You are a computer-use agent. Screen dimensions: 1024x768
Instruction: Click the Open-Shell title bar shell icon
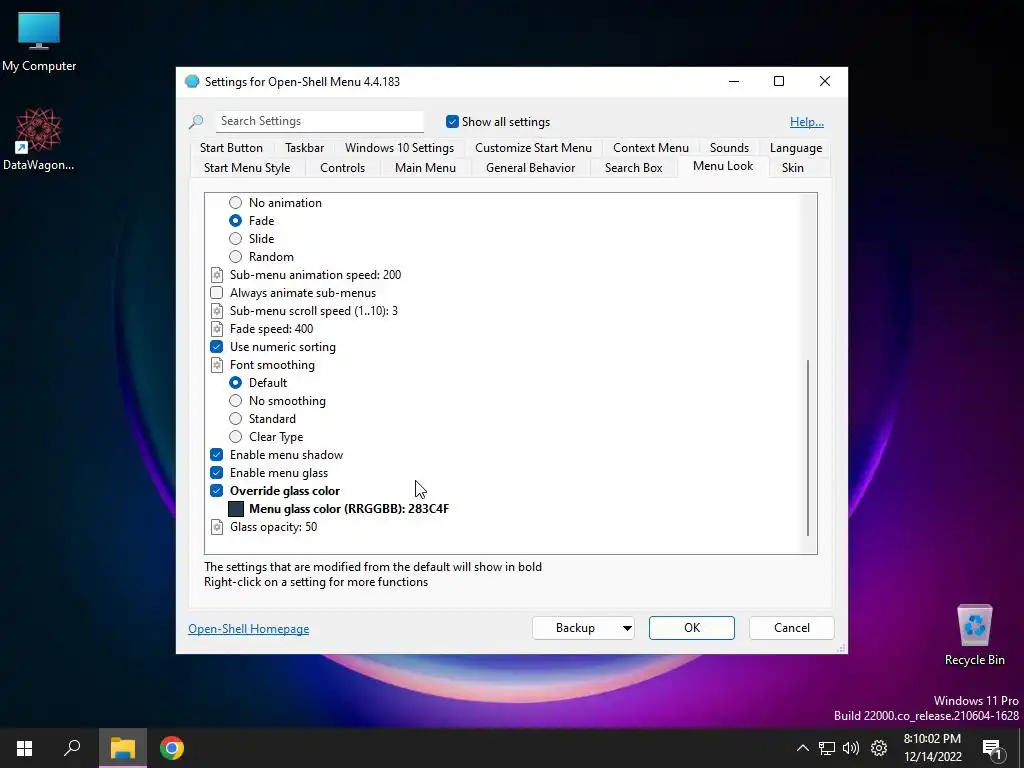pyautogui.click(x=192, y=82)
